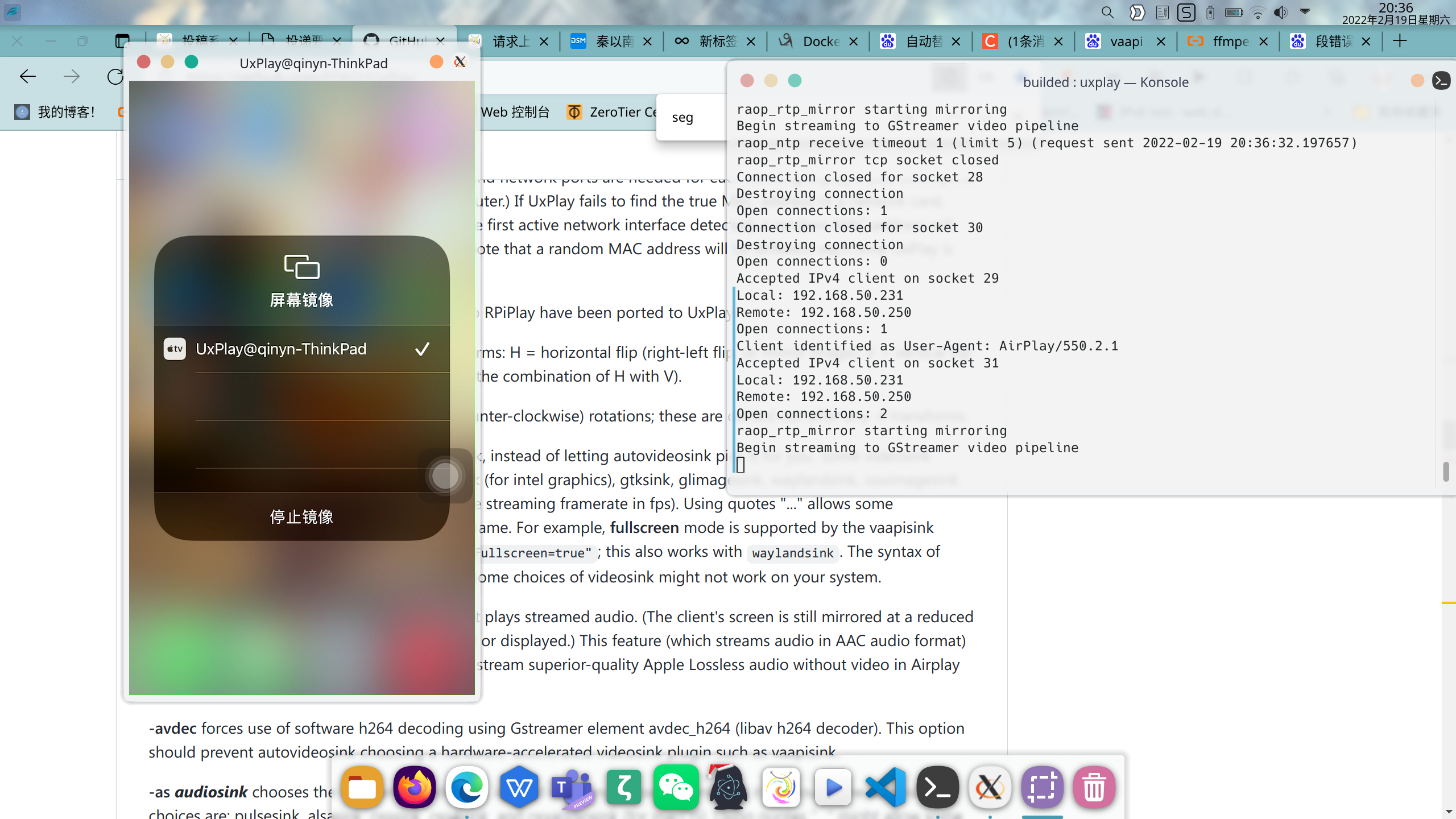1456x819 pixels.
Task: Open WPS Office from the dock
Action: [x=519, y=788]
